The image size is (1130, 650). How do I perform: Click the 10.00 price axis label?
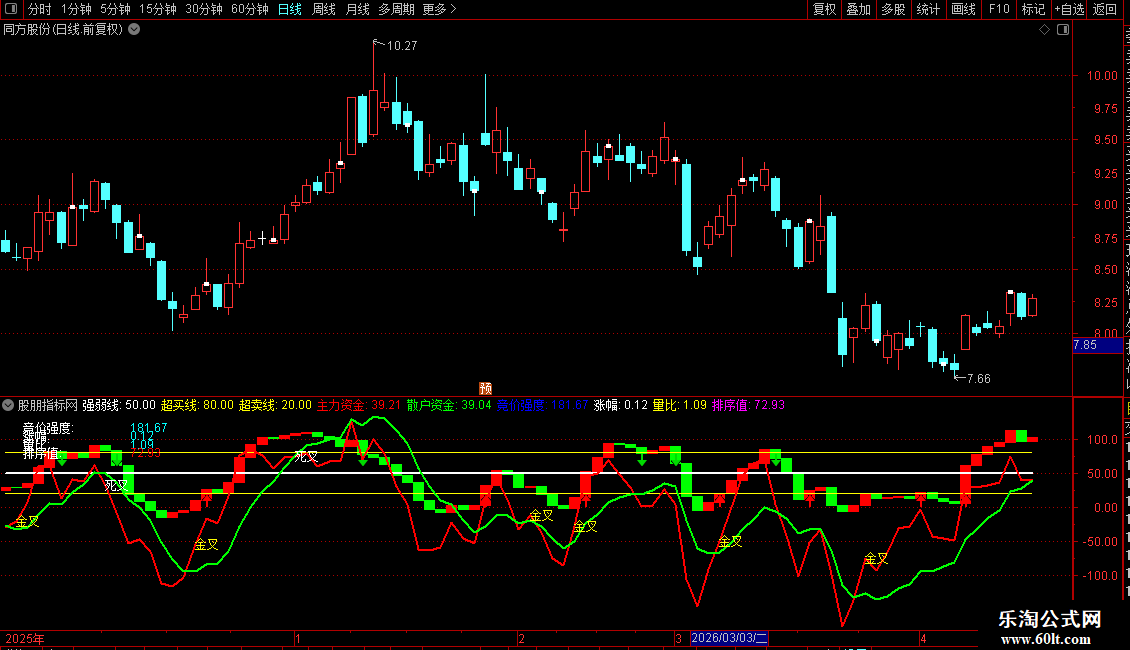tap(1102, 76)
